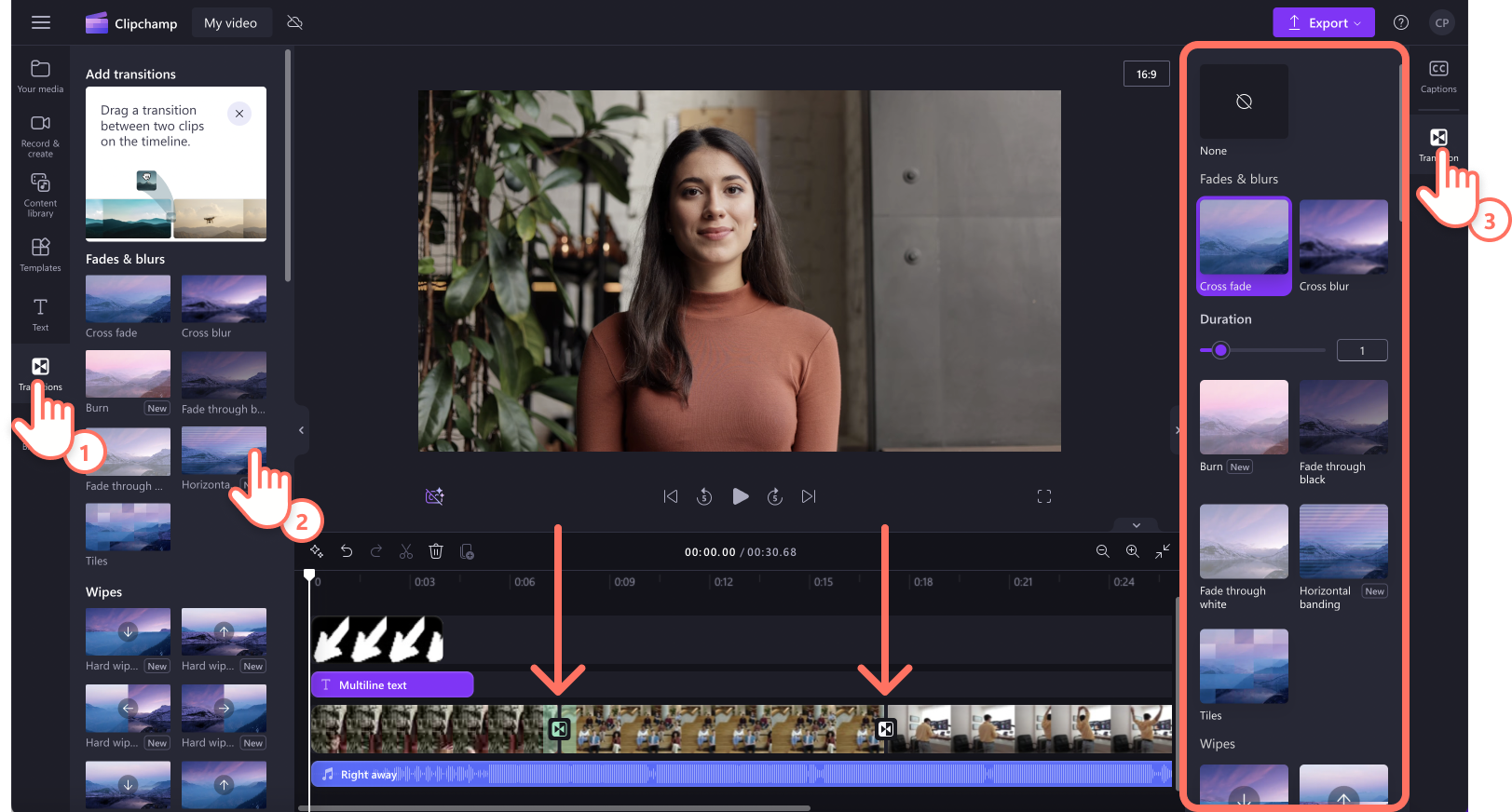Skip to the end of video
The image size is (1512, 812).
click(x=809, y=496)
